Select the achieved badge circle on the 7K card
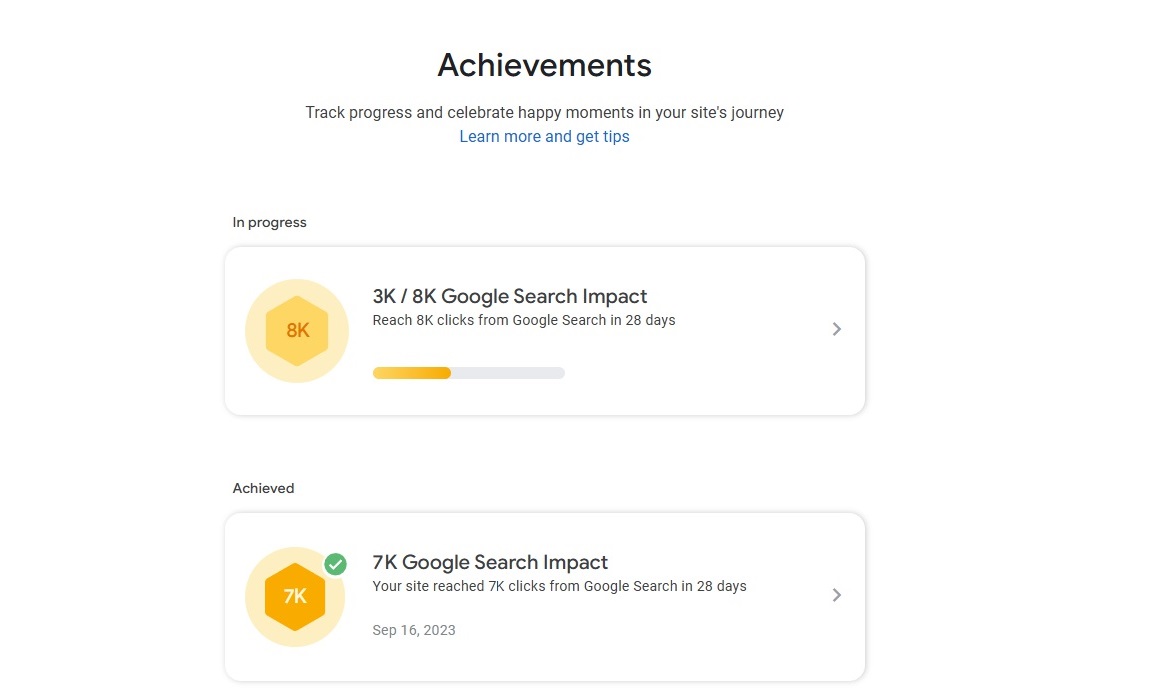1170x695 pixels. click(x=294, y=596)
